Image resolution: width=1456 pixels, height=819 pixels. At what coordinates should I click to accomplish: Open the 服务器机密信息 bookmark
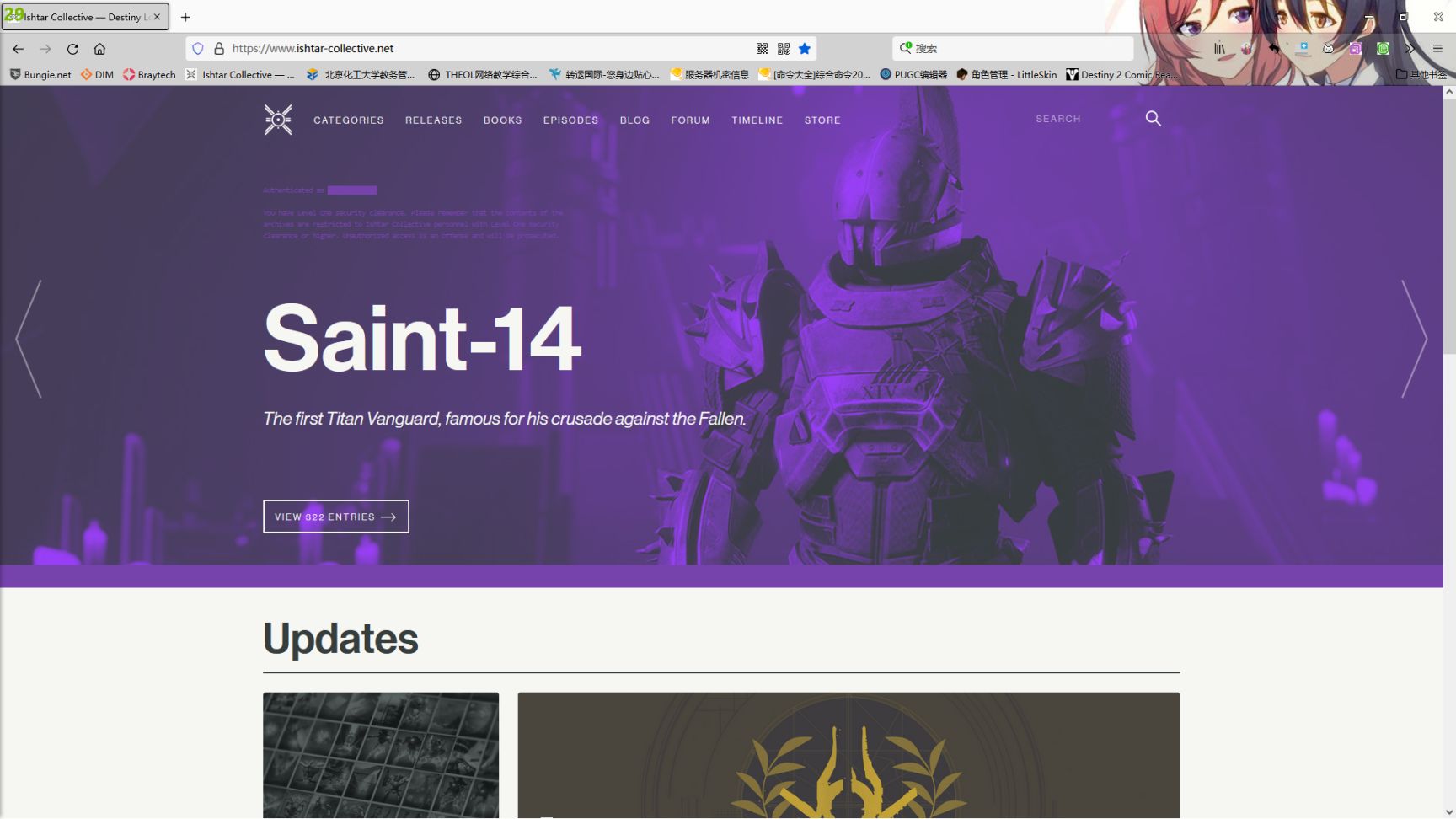pyautogui.click(x=709, y=74)
